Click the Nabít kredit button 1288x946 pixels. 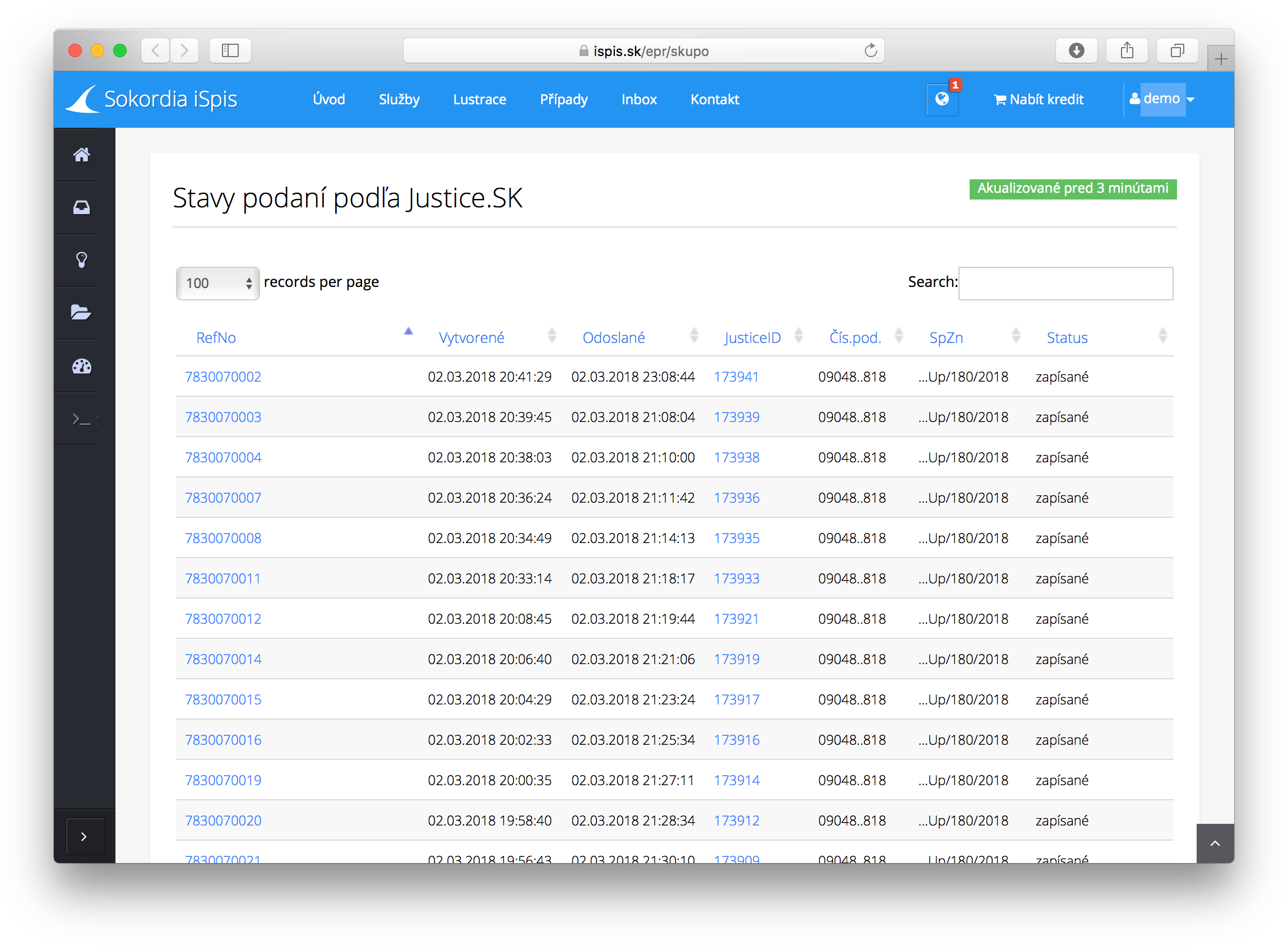click(x=1039, y=100)
